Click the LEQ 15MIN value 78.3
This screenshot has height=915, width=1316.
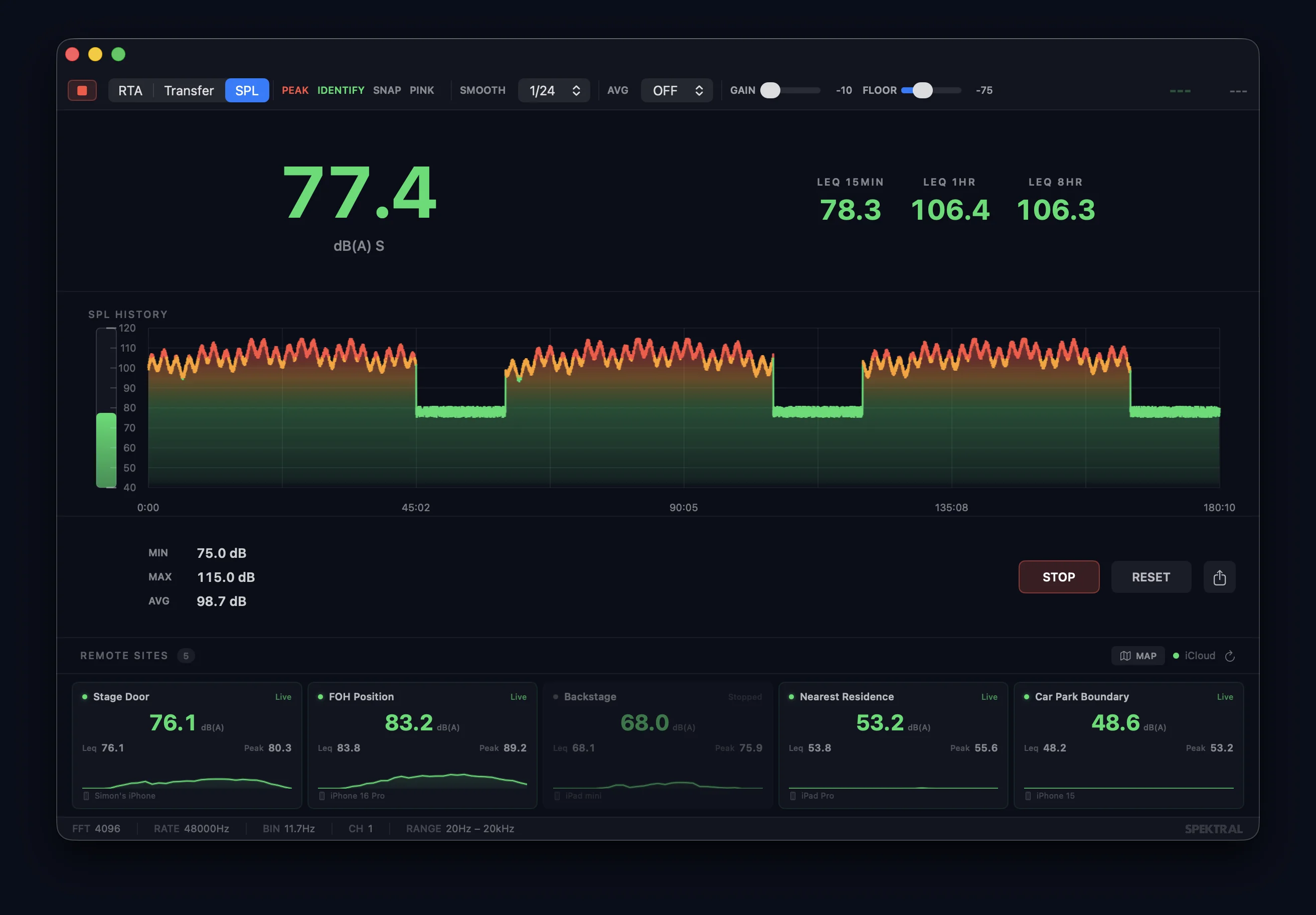(850, 210)
